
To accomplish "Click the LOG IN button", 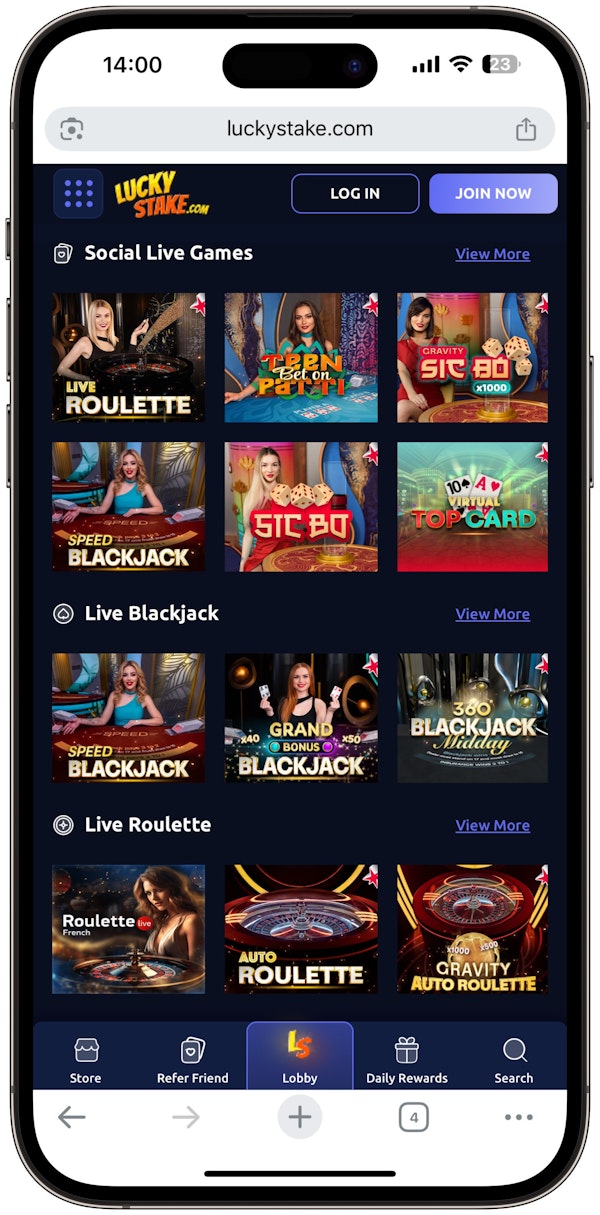I will (x=355, y=194).
